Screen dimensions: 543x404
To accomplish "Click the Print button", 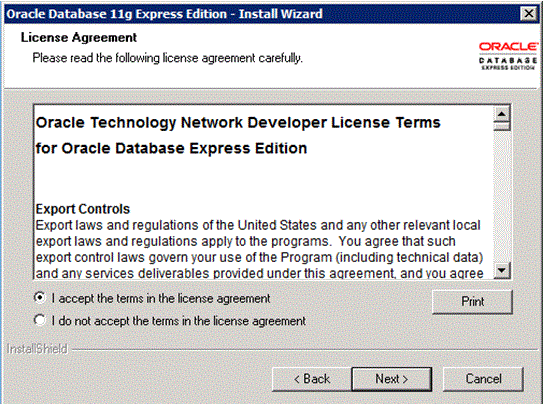I will coord(472,302).
